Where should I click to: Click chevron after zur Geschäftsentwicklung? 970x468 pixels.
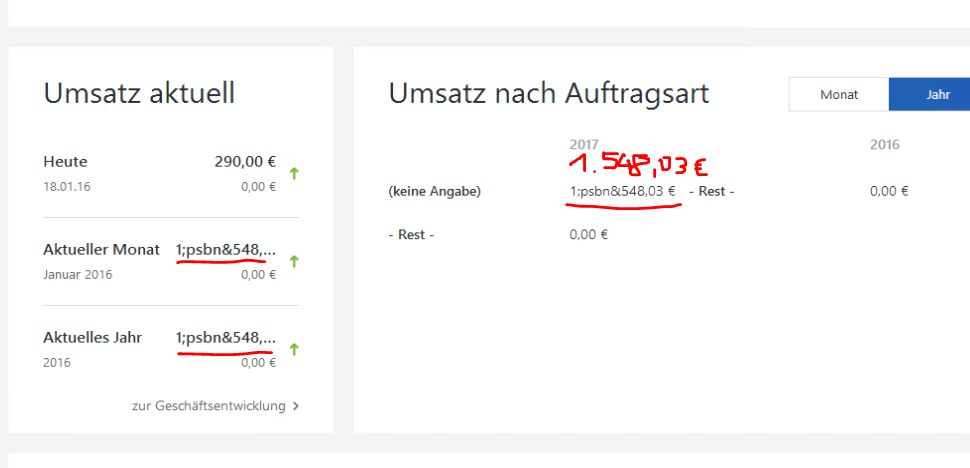tap(296, 406)
